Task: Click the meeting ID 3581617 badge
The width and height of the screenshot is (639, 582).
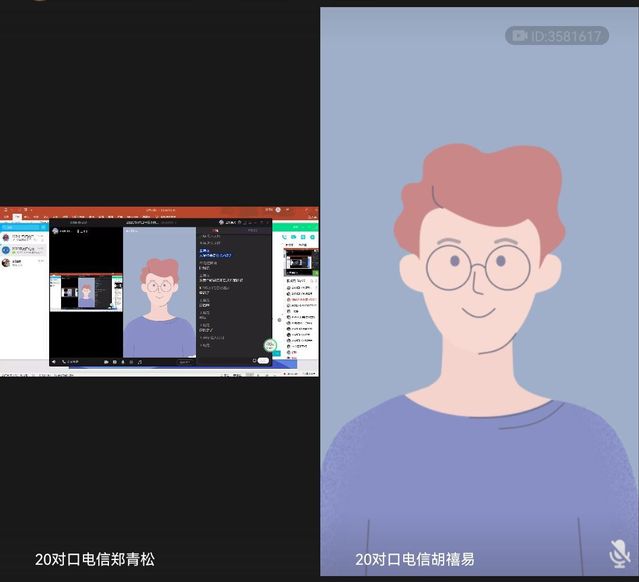Action: click(x=566, y=36)
